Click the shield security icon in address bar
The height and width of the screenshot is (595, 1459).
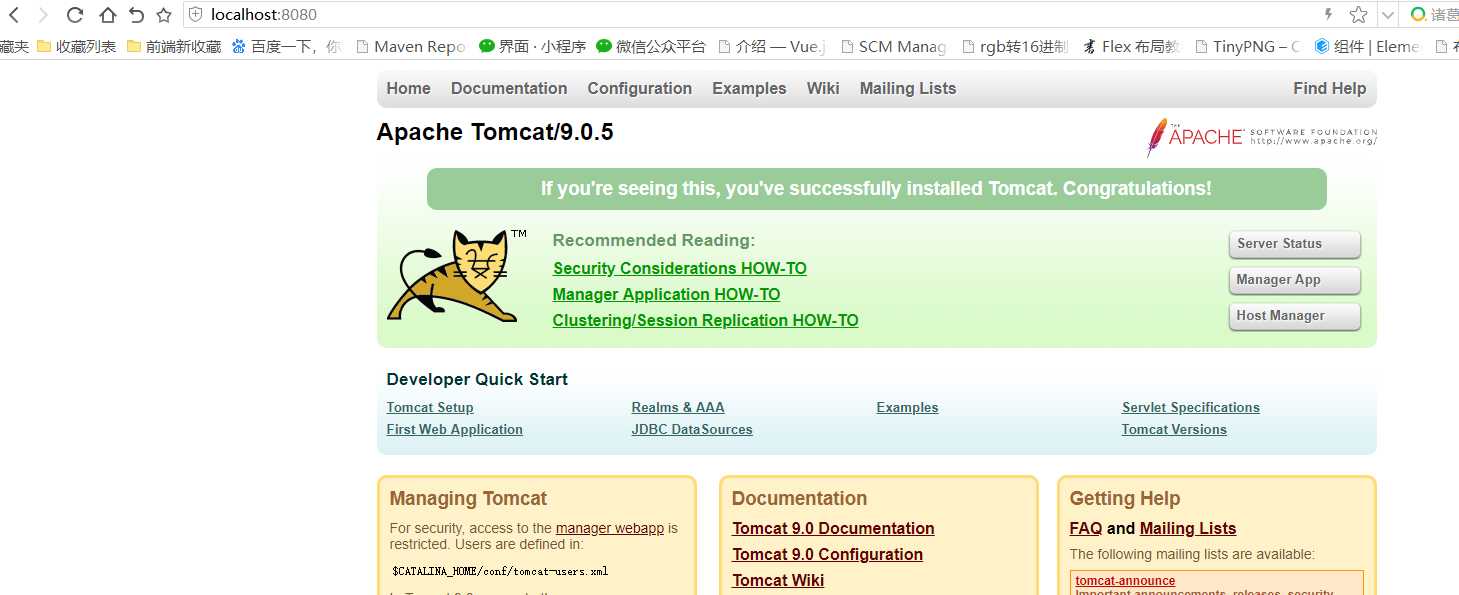tap(195, 15)
